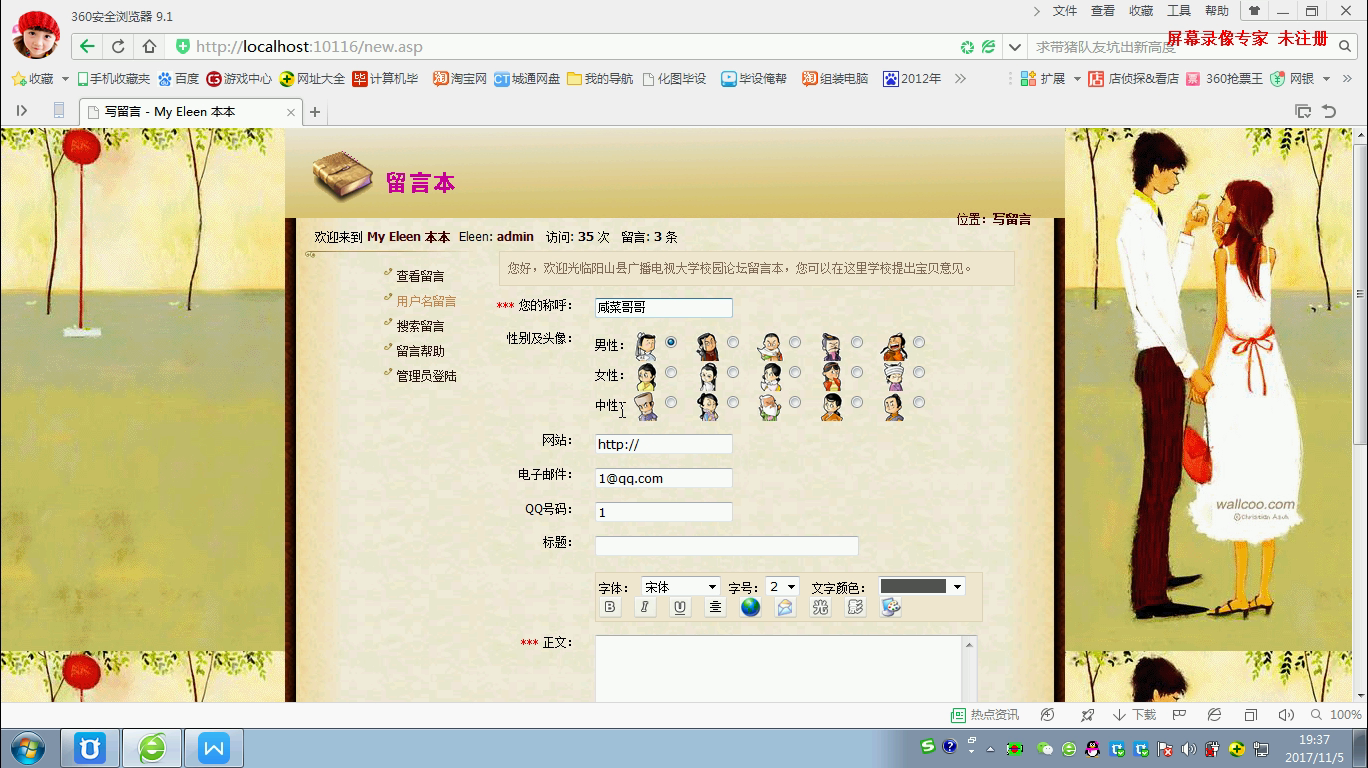This screenshot has width=1368, height=768.
Task: Click 标题 title input field
Action: coord(727,546)
